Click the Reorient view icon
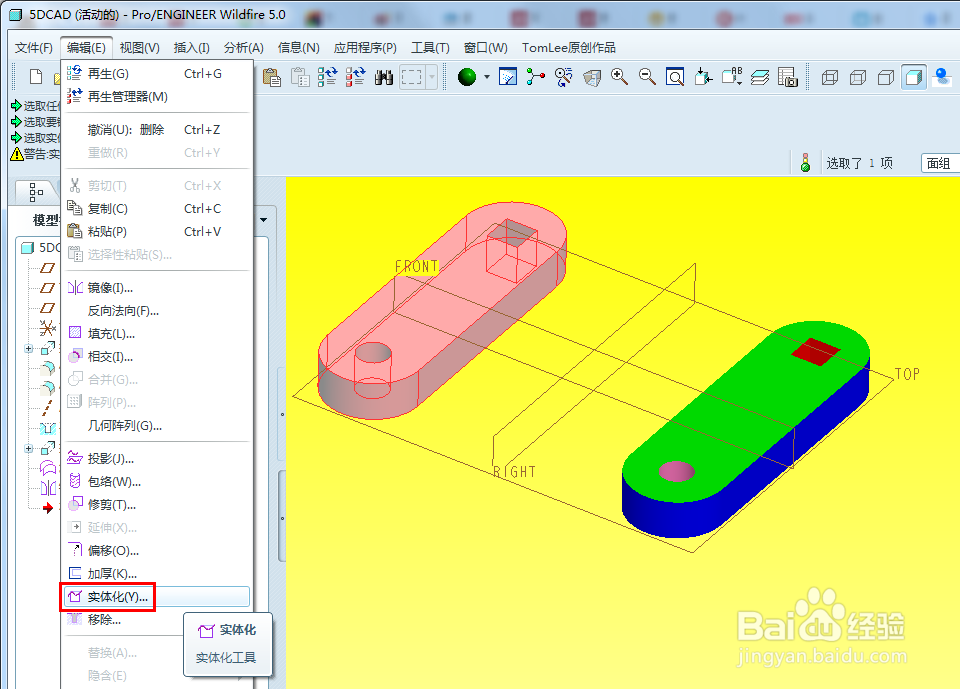The width and height of the screenshot is (960, 689). (703, 77)
